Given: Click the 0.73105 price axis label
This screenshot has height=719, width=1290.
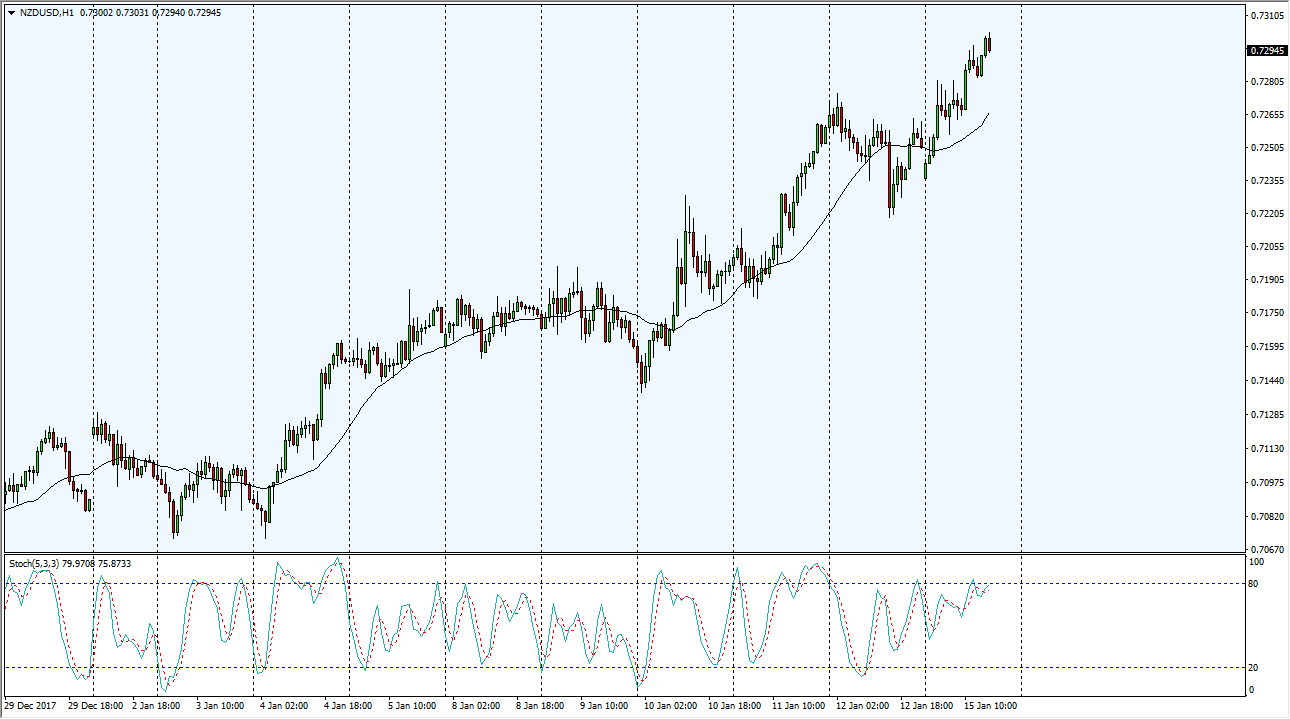Looking at the screenshot, I should click(1267, 16).
